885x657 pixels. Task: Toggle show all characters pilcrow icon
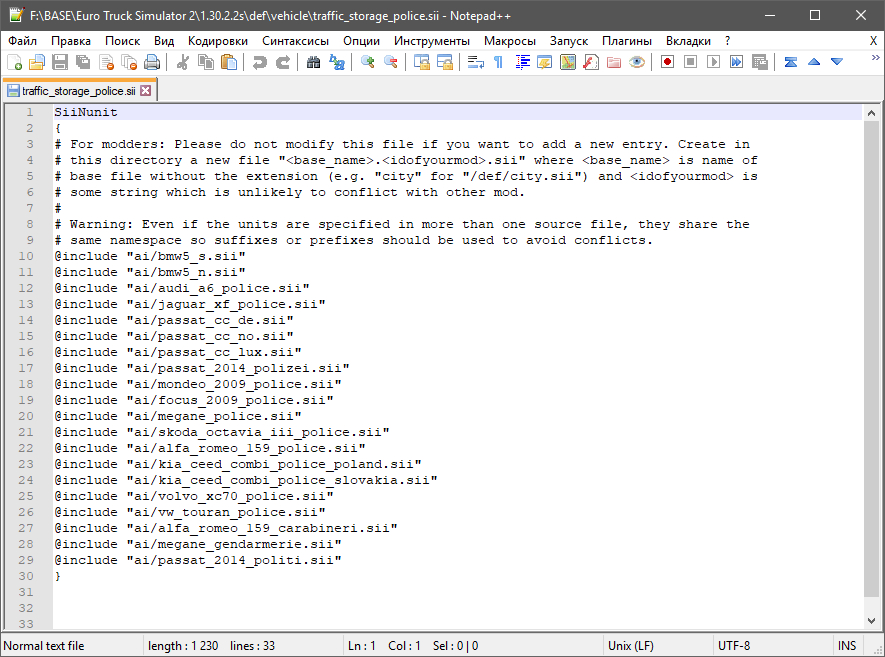tap(498, 62)
